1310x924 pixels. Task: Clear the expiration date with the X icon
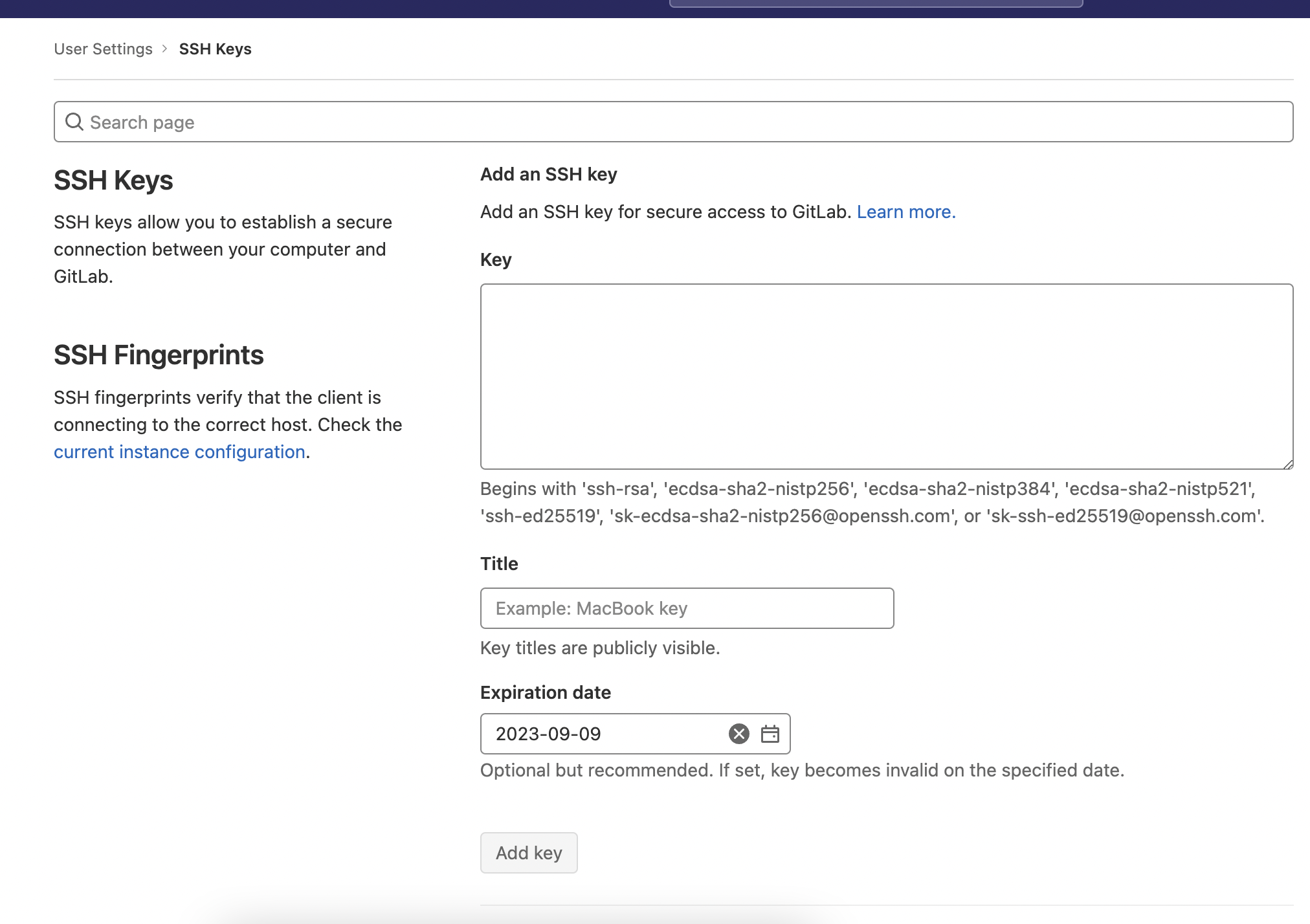coord(738,734)
